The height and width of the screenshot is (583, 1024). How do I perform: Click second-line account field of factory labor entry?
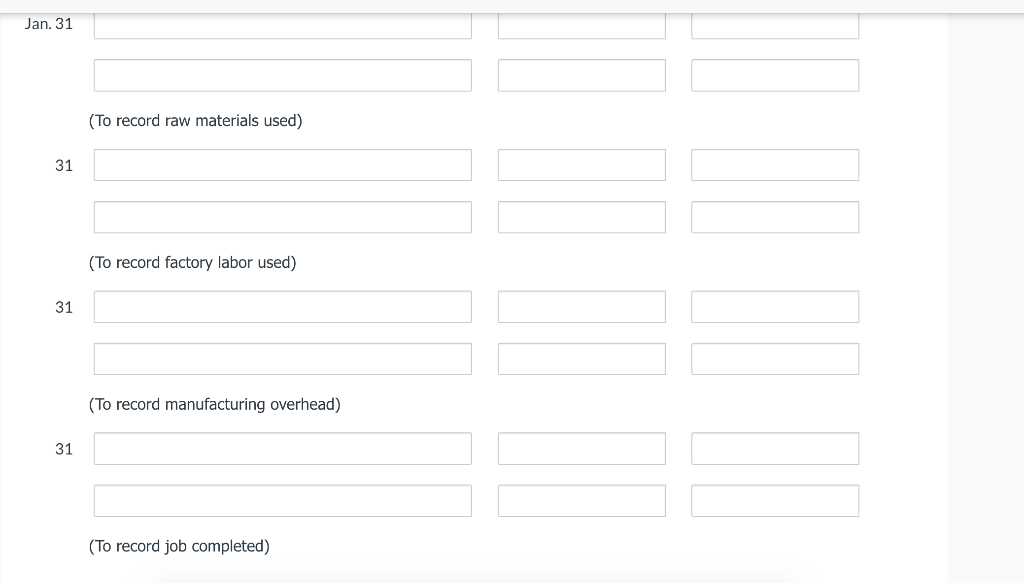click(282, 217)
